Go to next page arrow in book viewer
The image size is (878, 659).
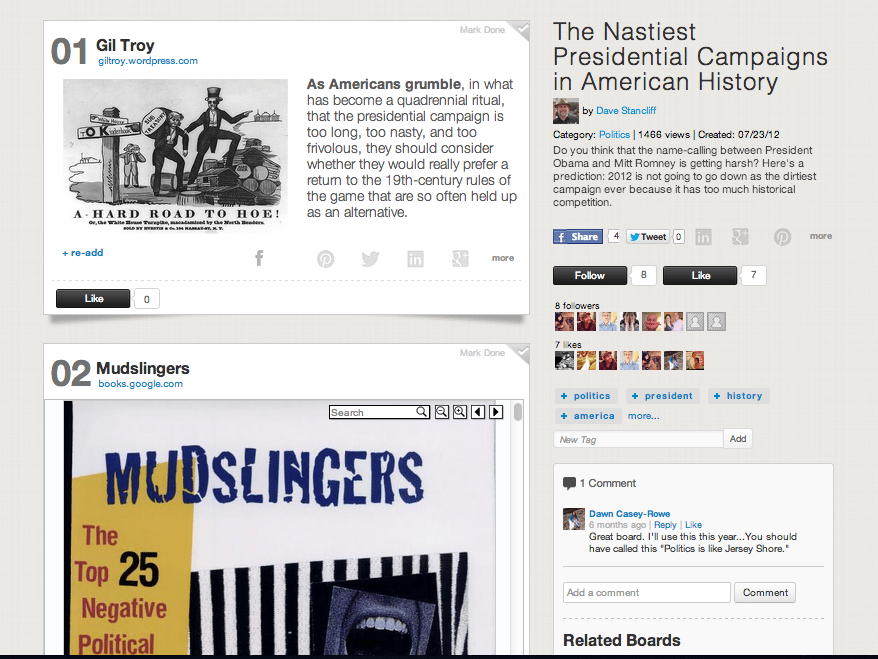(x=496, y=412)
